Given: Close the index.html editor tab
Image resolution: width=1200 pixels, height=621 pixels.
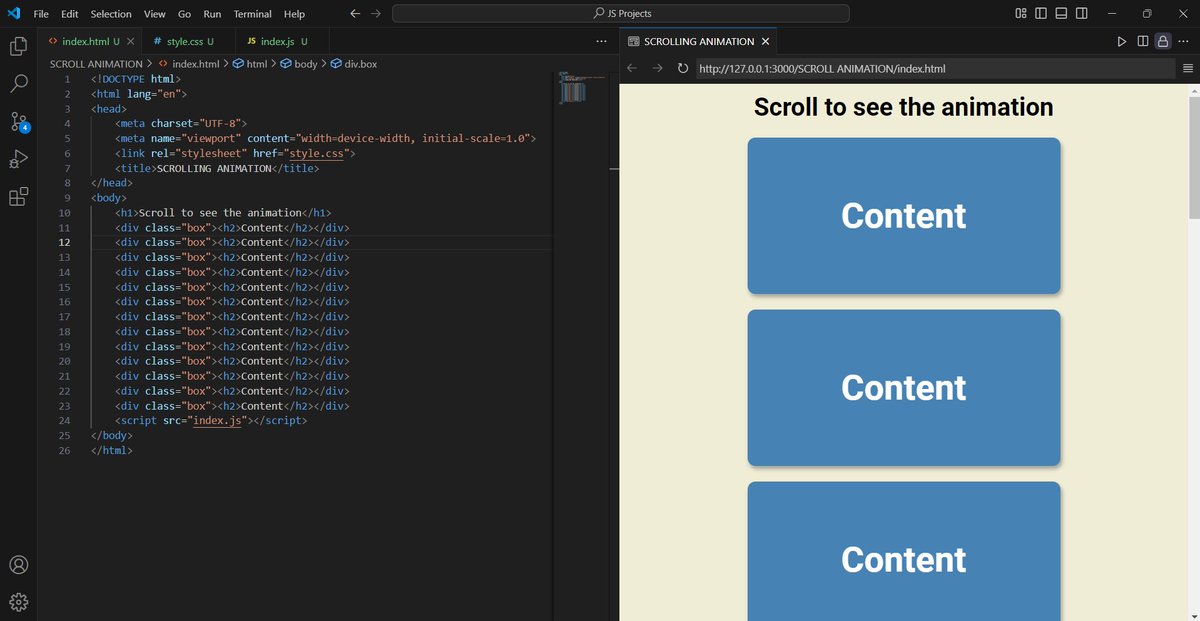Looking at the screenshot, I should [131, 41].
